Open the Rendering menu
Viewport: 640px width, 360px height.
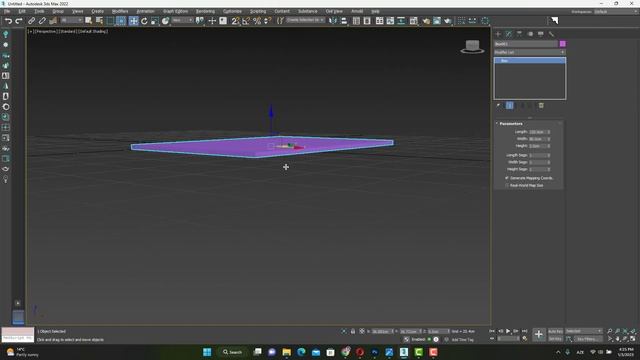pos(205,11)
